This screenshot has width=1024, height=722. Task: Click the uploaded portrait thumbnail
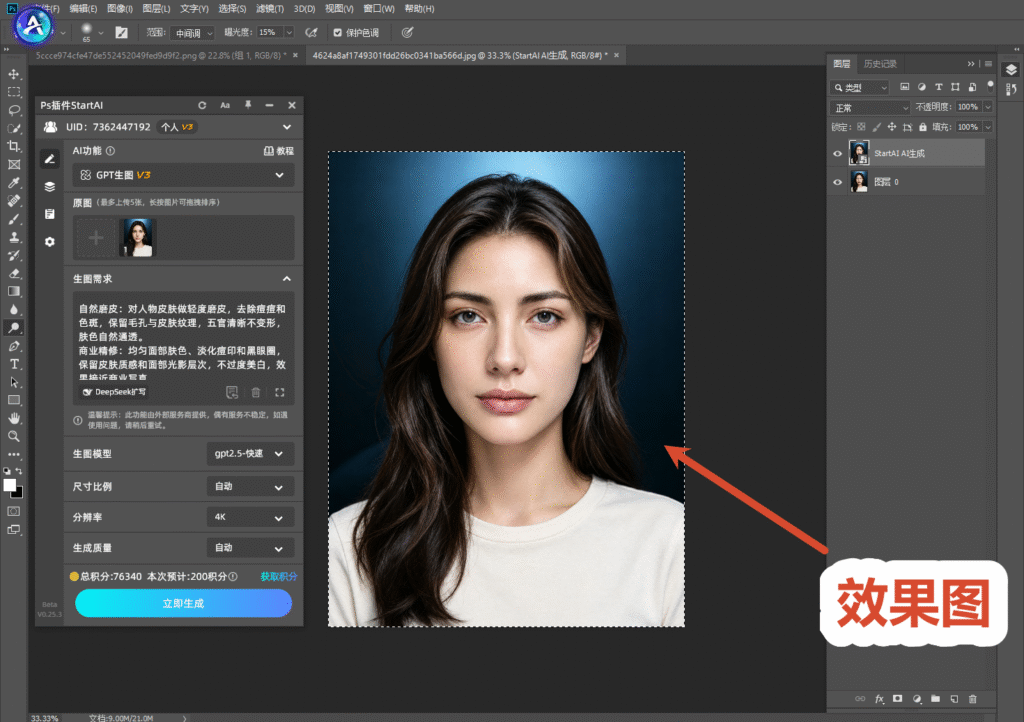(x=138, y=238)
